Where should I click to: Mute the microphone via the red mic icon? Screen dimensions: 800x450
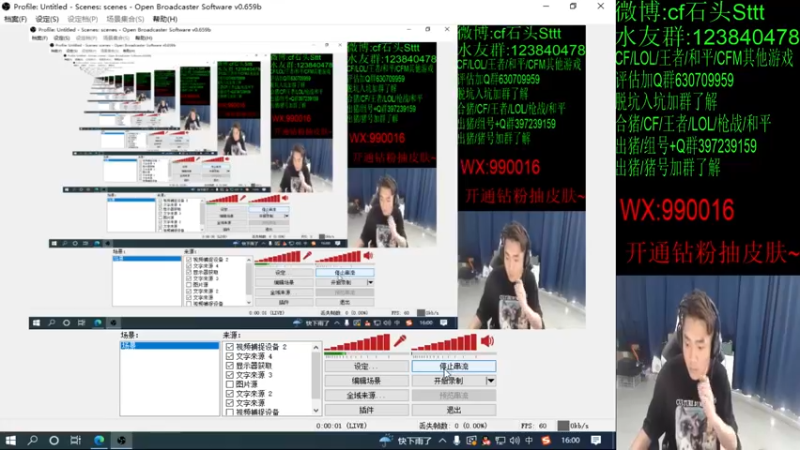(x=400, y=341)
